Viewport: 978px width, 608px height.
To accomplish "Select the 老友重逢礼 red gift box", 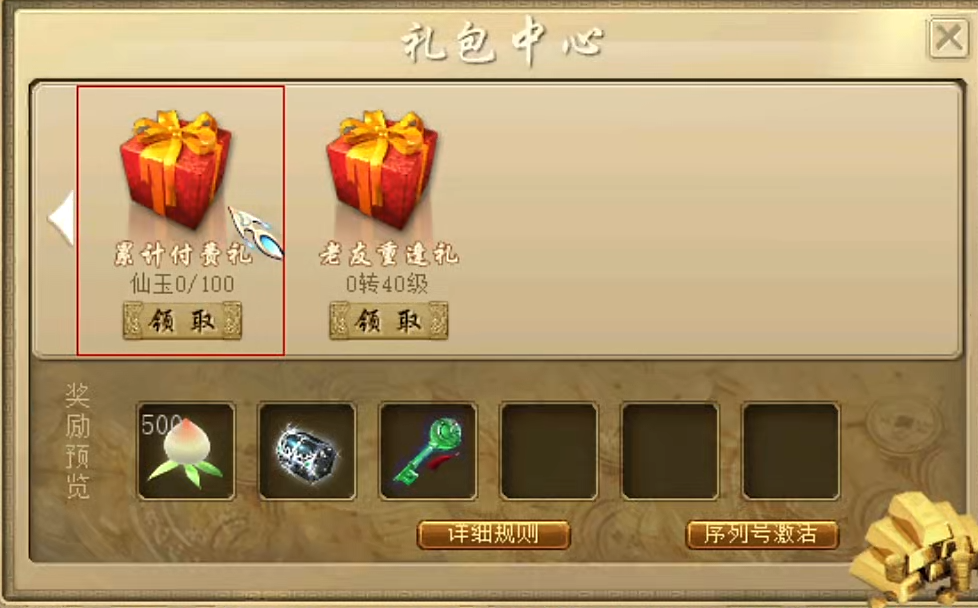I will [x=382, y=168].
